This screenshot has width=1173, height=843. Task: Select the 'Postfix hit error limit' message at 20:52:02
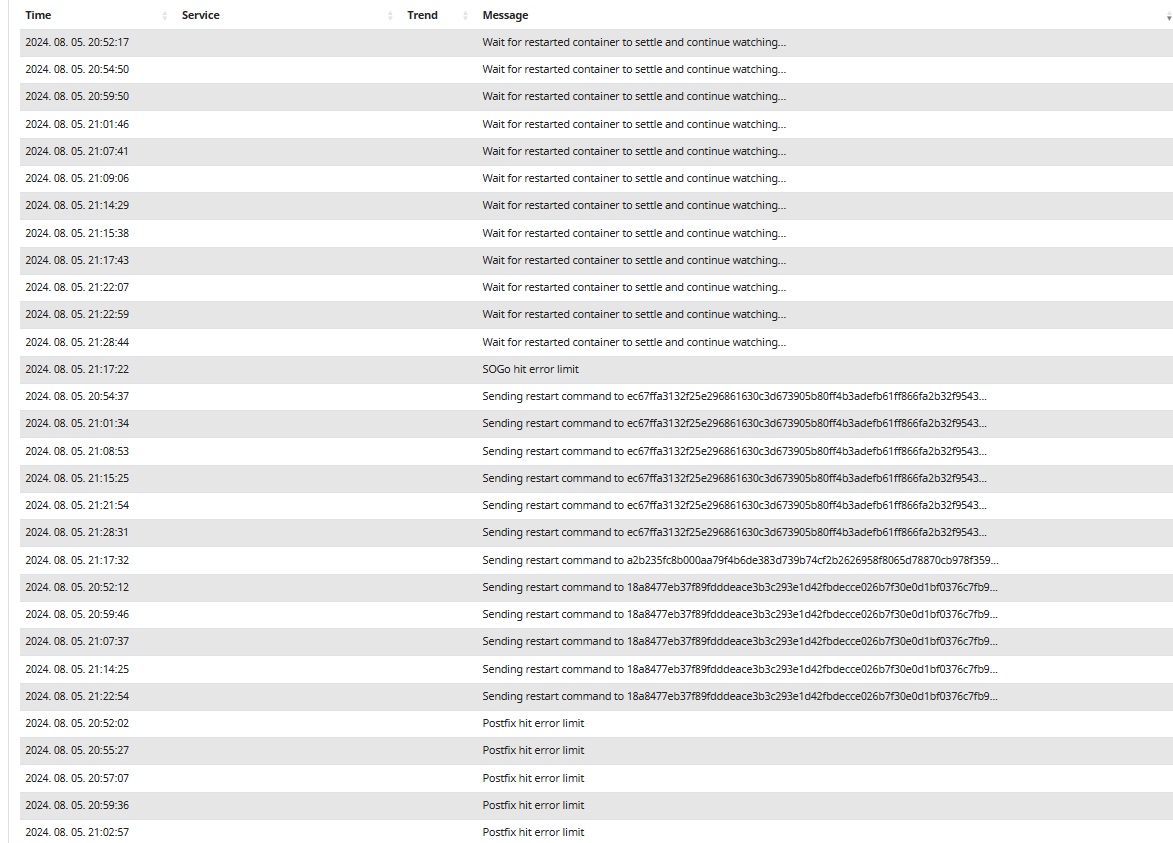click(533, 723)
